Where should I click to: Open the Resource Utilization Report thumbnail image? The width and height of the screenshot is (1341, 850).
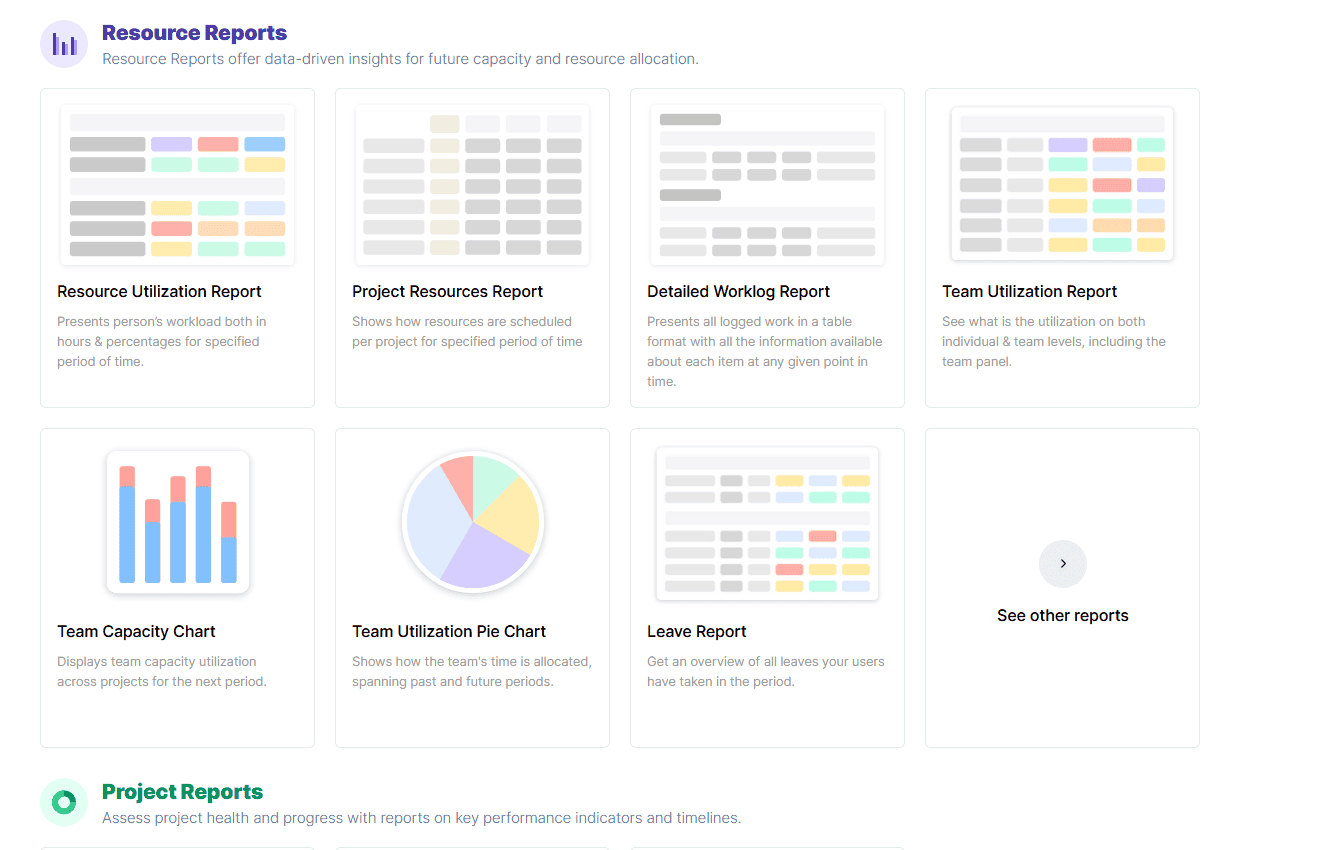(x=177, y=181)
